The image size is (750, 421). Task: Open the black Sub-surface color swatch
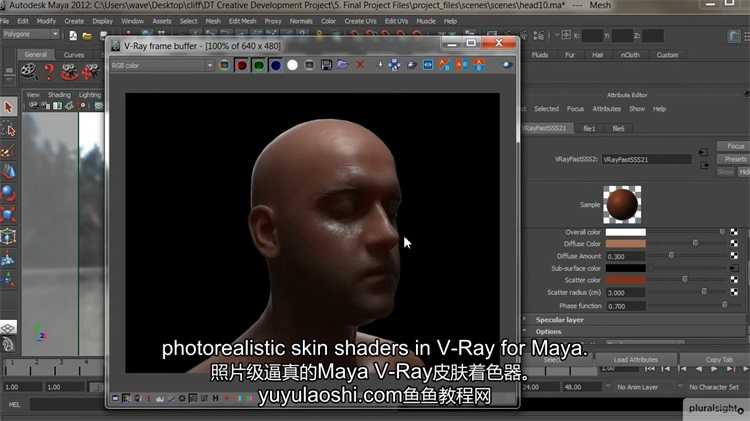pyautogui.click(x=626, y=268)
